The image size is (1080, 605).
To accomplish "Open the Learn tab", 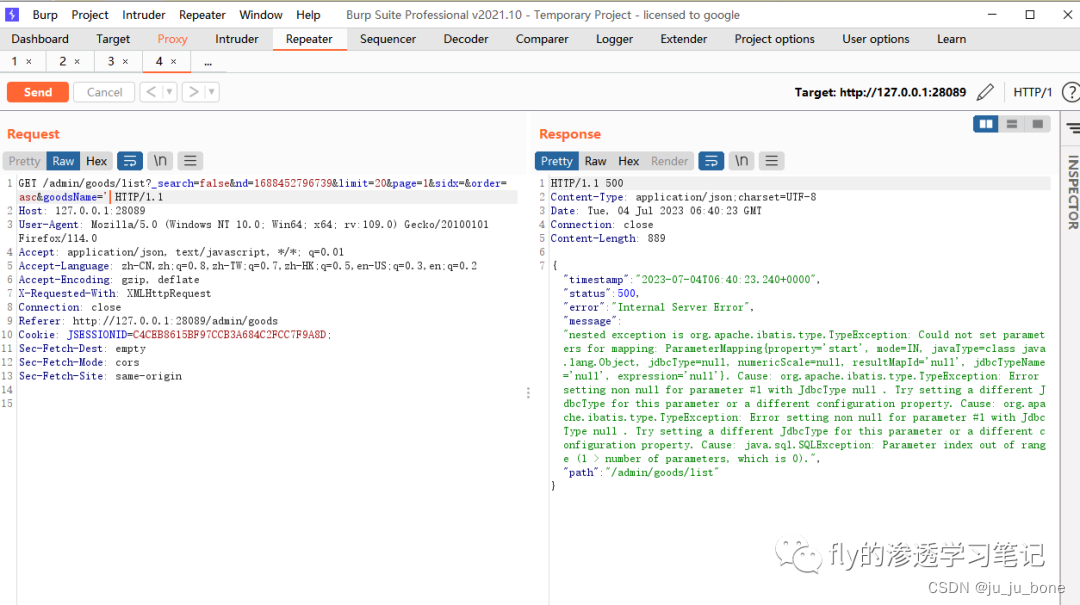I will pyautogui.click(x=951, y=39).
